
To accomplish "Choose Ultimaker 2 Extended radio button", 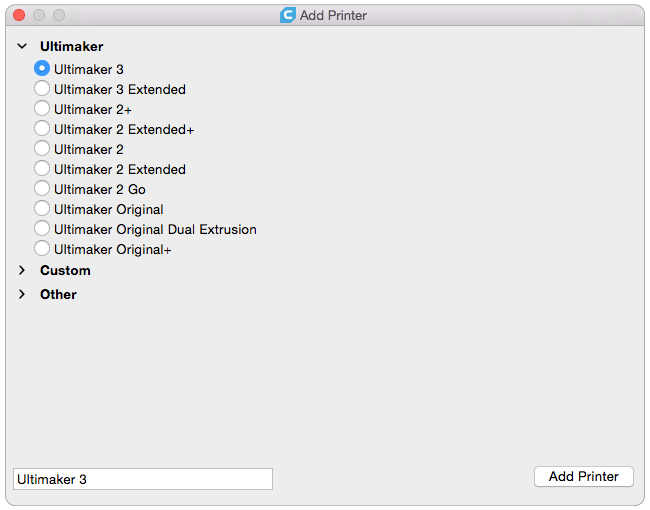I will pos(42,168).
